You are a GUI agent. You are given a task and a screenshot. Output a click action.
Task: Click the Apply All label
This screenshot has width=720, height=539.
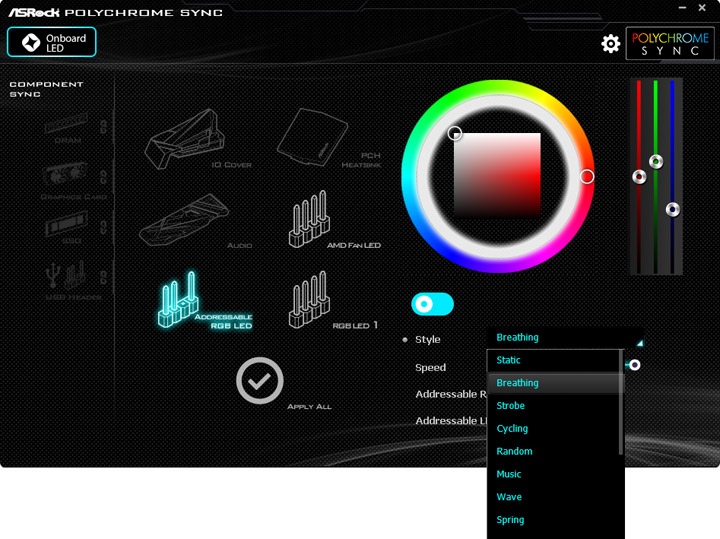309,406
